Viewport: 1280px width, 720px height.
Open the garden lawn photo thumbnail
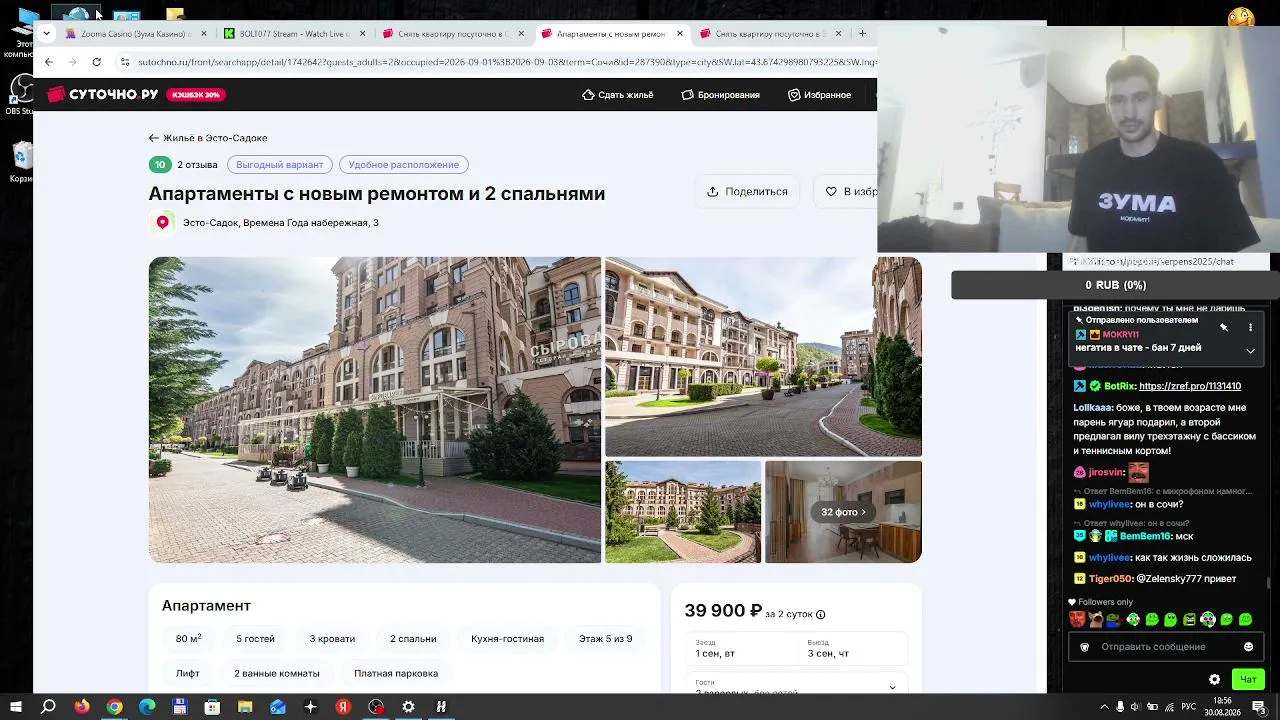pos(683,512)
